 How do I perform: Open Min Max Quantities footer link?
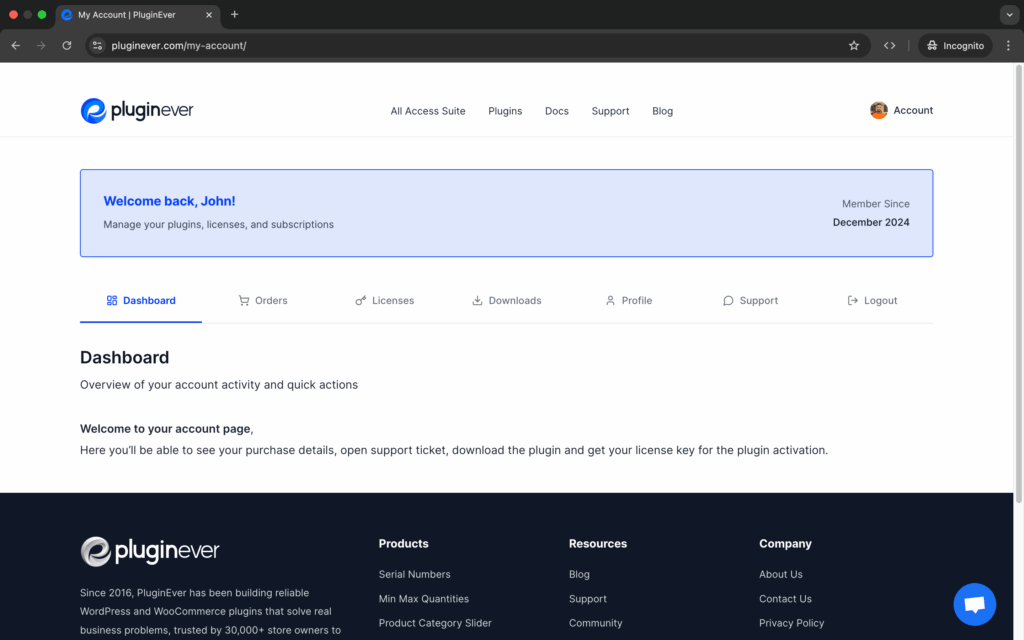click(x=423, y=598)
